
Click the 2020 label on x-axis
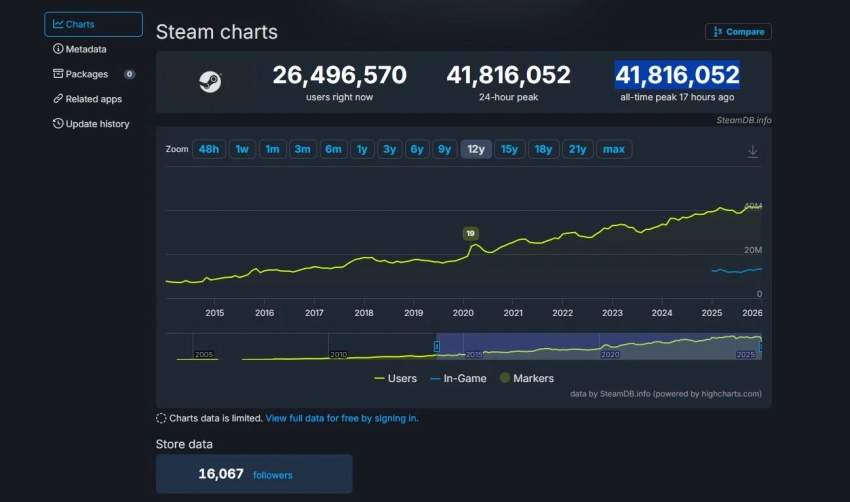tap(463, 313)
